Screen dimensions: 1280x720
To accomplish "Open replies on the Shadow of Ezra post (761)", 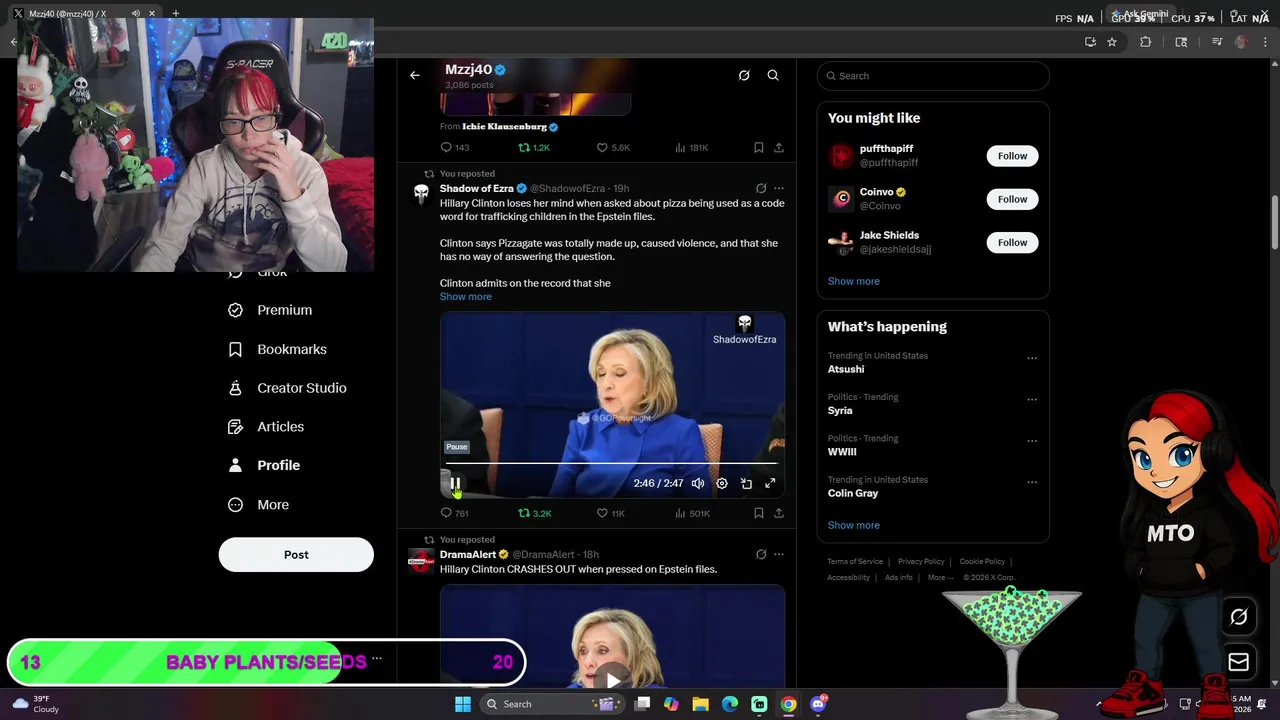I will 454,513.
